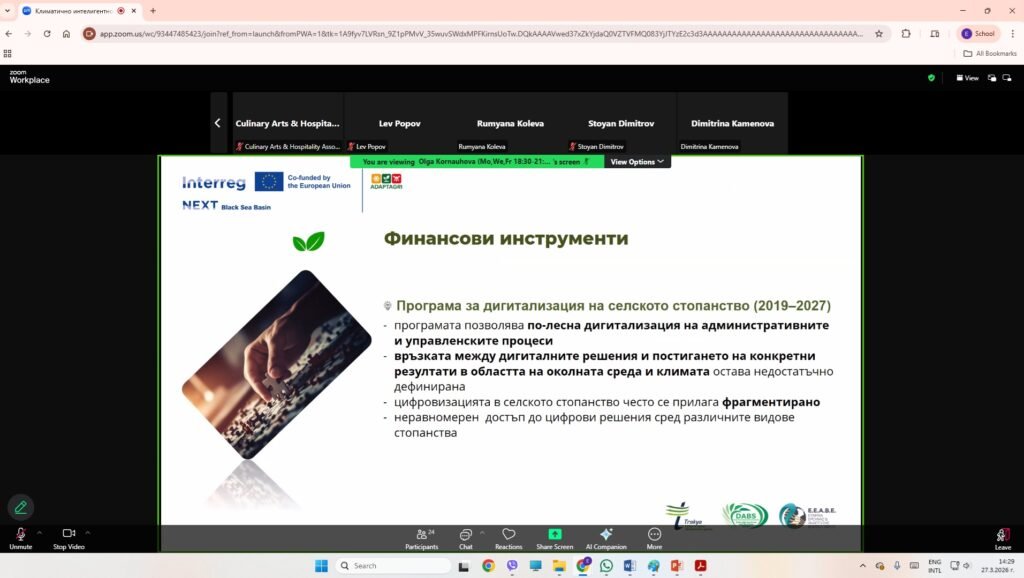Open AI Companion
Image resolution: width=1024 pixels, height=578 pixels.
[605, 537]
